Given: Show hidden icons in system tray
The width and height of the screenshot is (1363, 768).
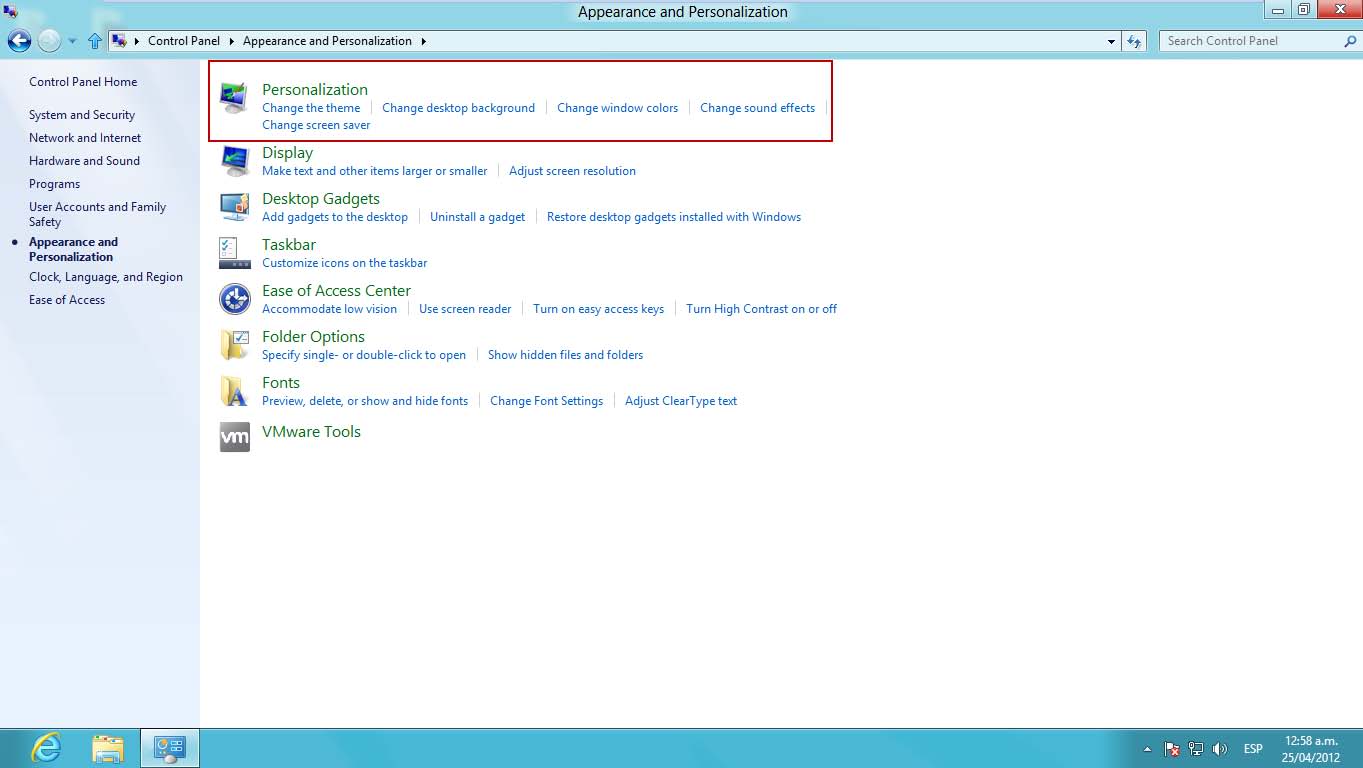Looking at the screenshot, I should 1146,749.
